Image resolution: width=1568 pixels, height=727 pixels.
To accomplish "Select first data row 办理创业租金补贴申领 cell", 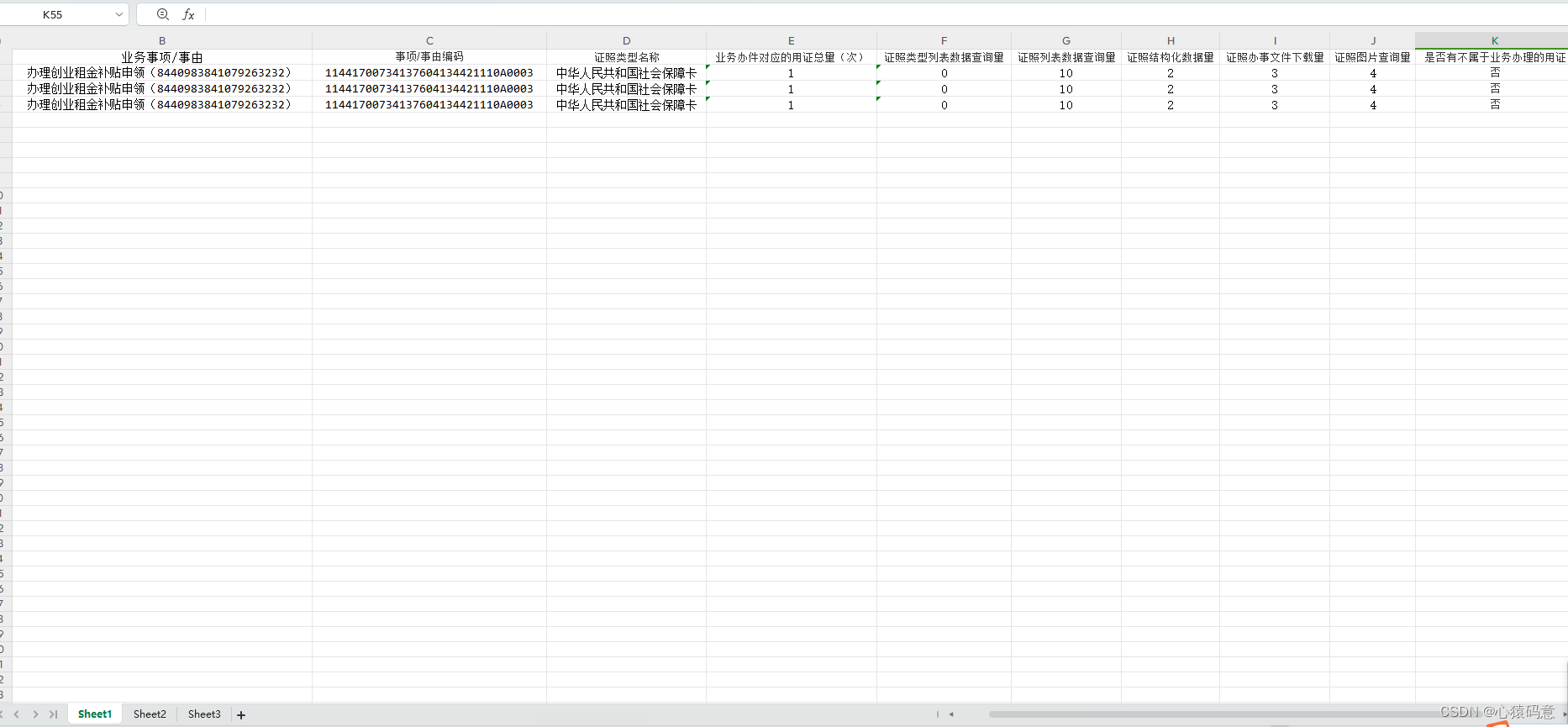I will point(162,73).
